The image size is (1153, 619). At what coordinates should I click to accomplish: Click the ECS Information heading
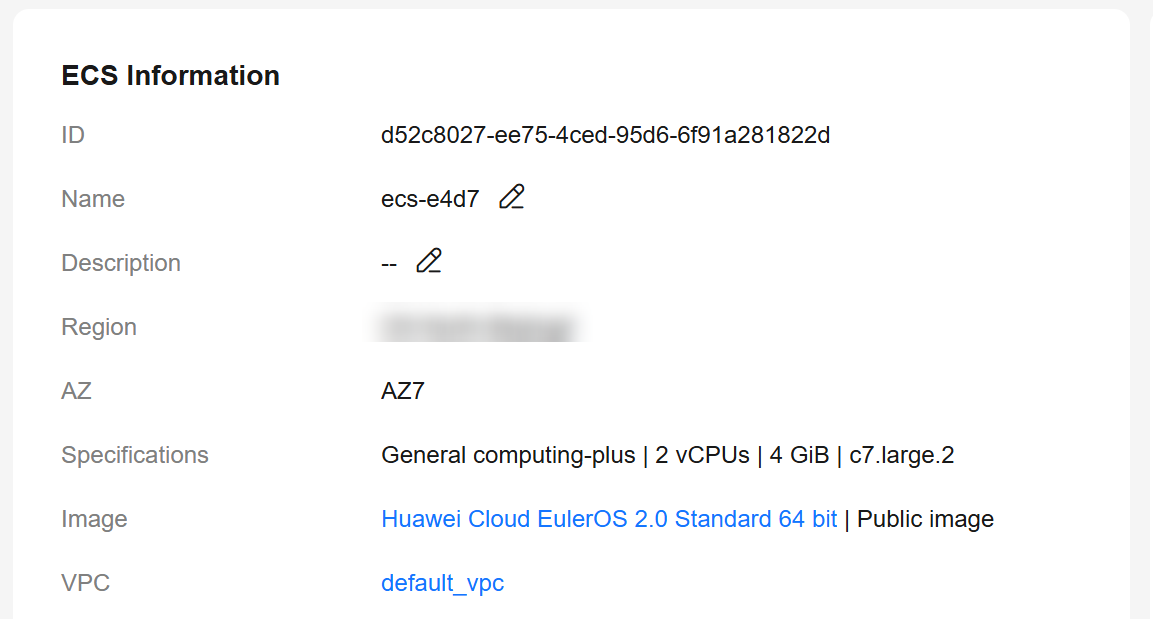pos(171,76)
